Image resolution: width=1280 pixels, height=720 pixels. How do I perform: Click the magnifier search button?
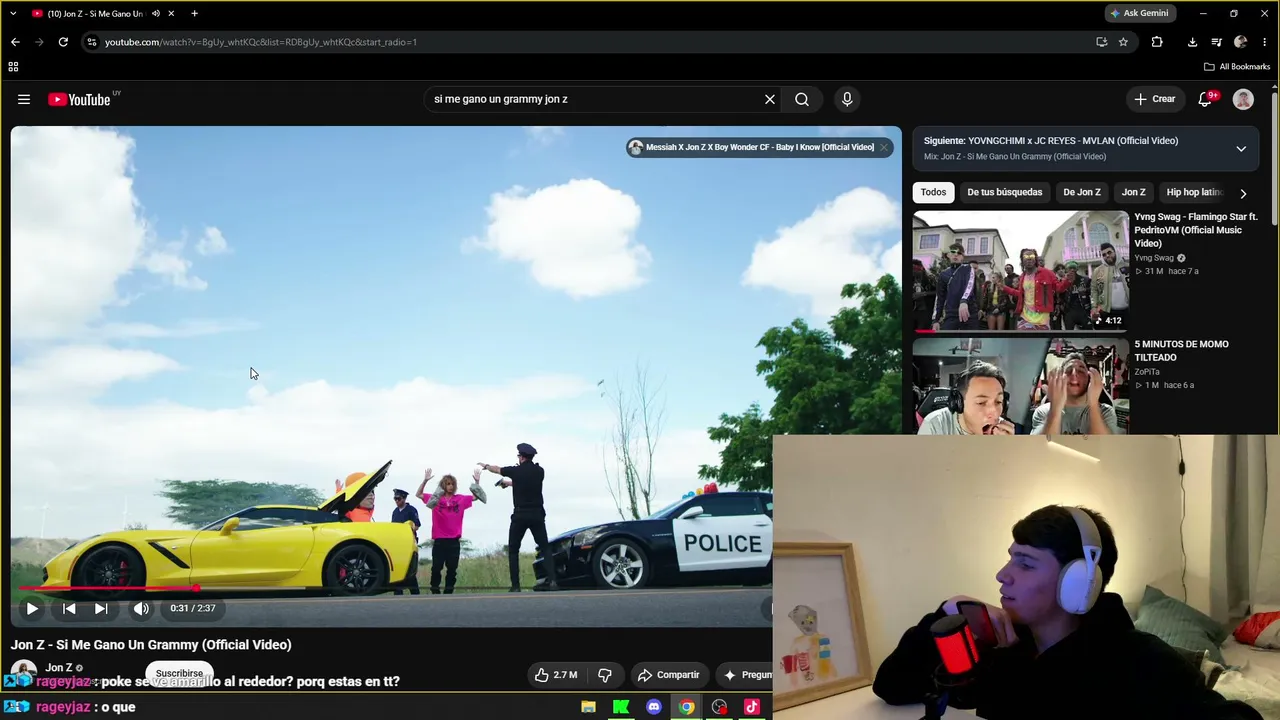(x=802, y=99)
